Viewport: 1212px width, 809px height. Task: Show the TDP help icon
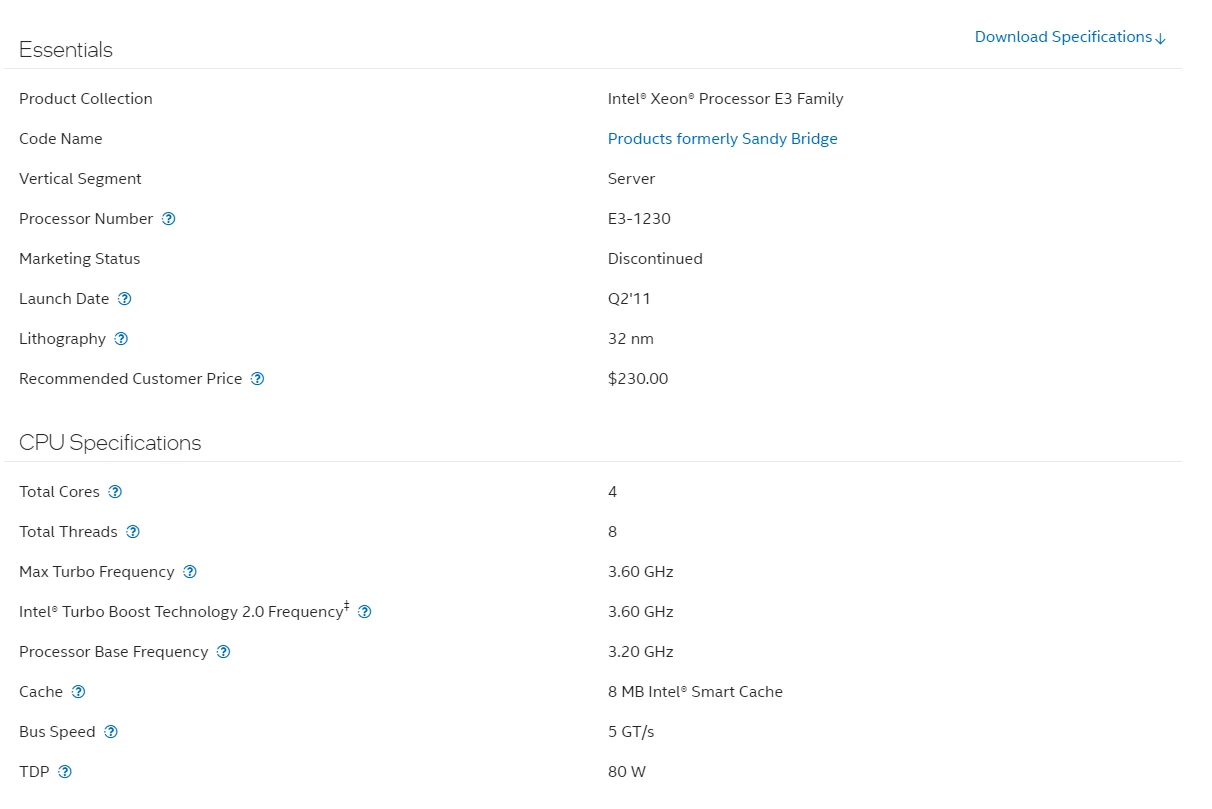[65, 772]
